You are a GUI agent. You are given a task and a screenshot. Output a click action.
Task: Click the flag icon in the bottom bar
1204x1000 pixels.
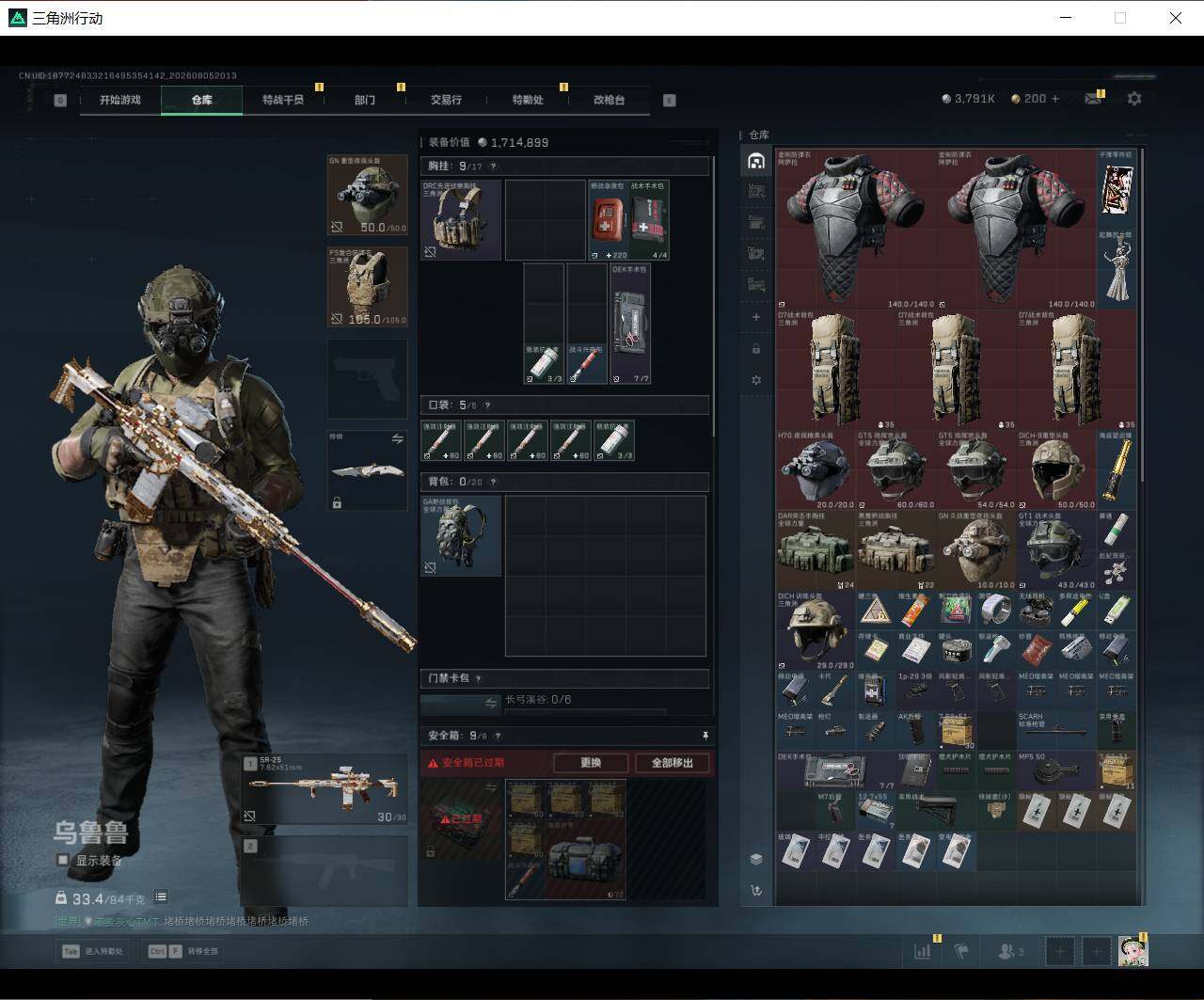[961, 951]
